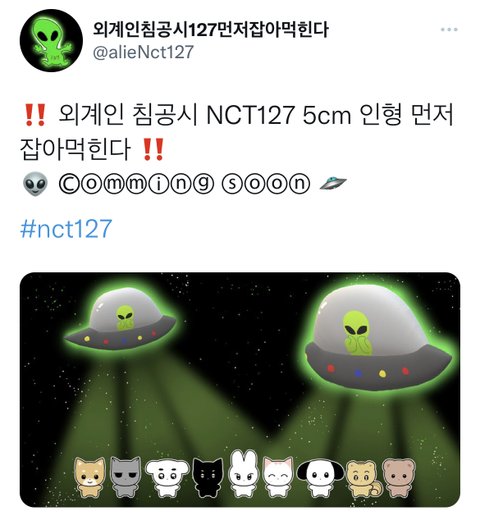
Task: Click the grey grumpy cat doll
Action: [125, 477]
